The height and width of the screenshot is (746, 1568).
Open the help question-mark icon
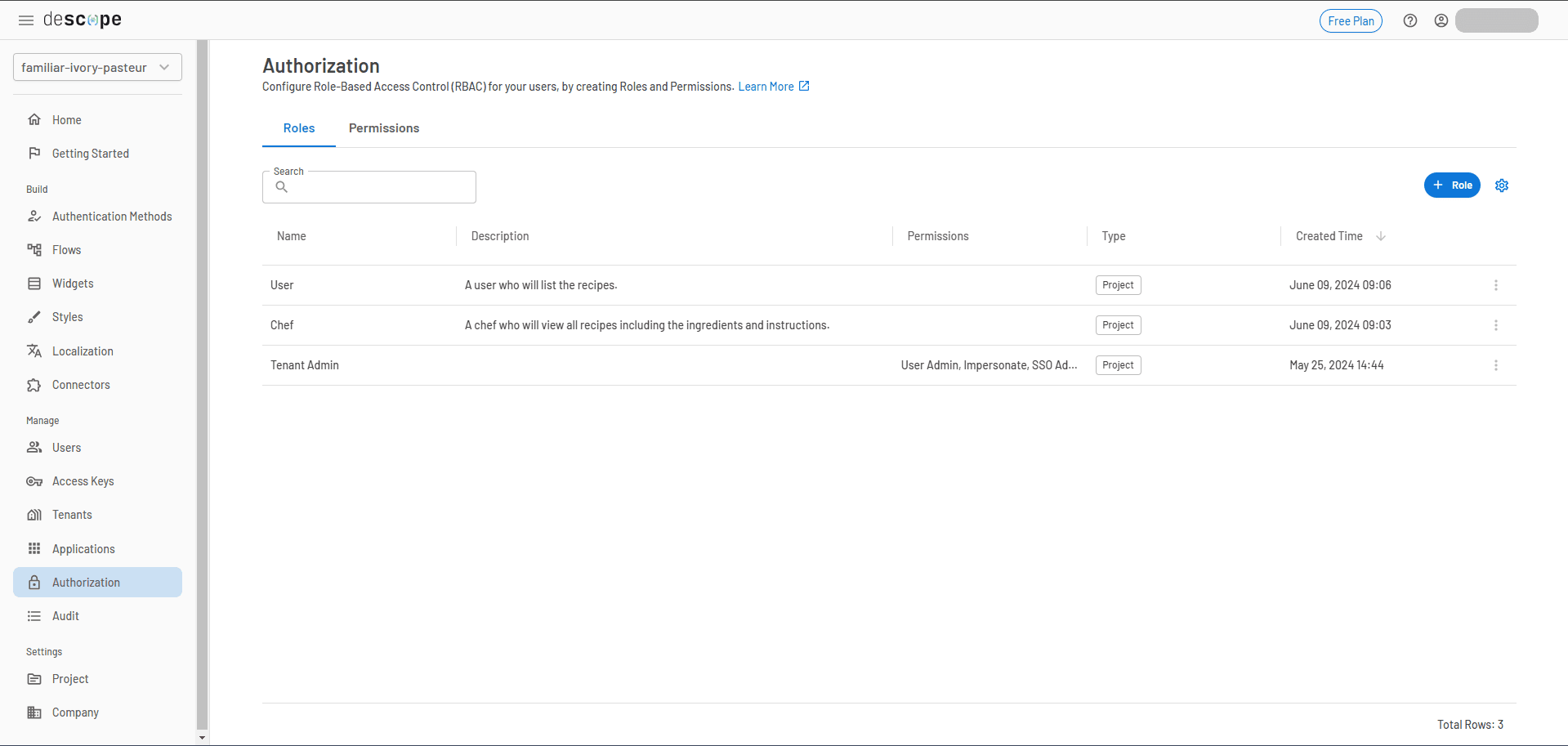tap(1409, 20)
